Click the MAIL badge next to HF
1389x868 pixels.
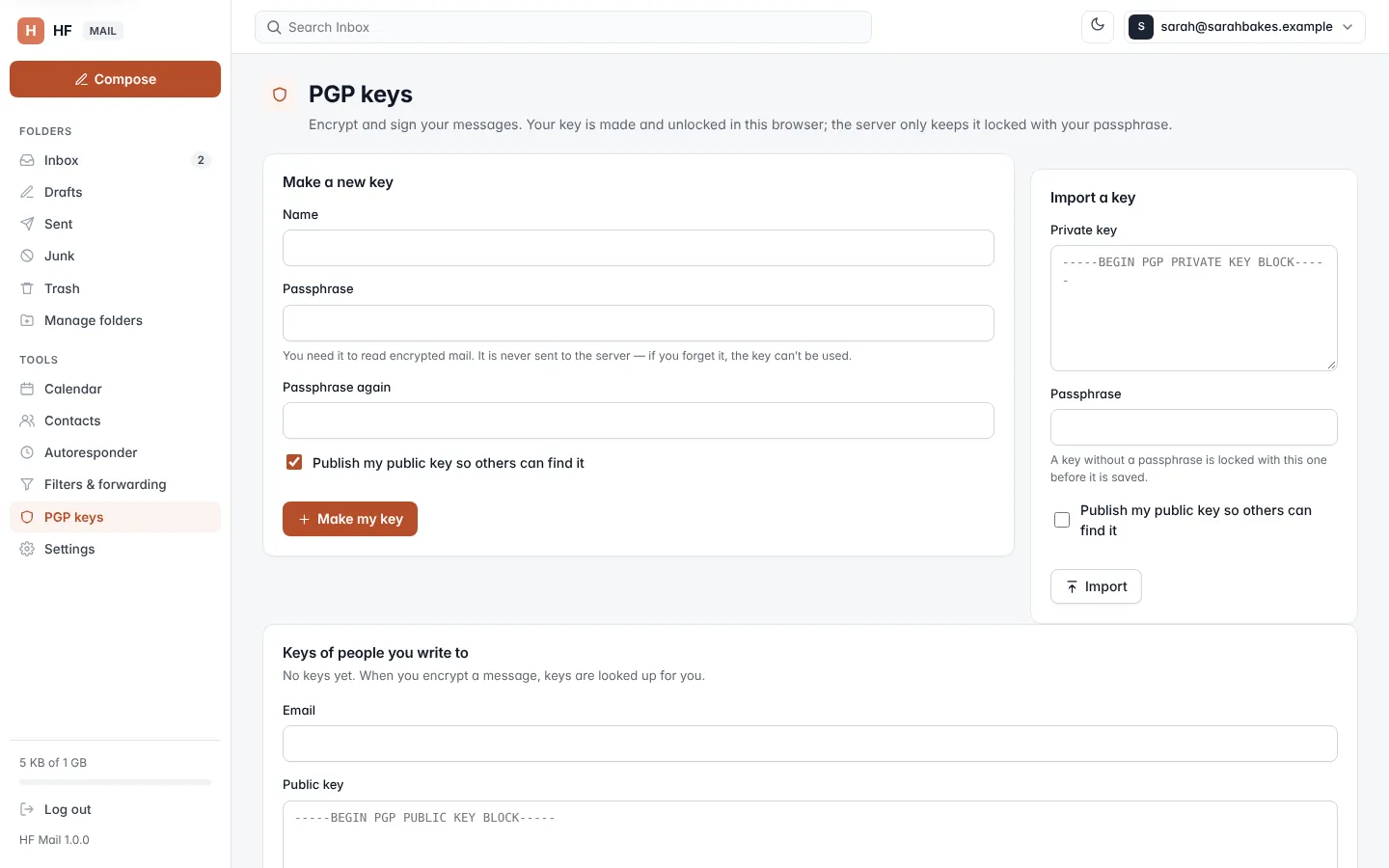(103, 31)
